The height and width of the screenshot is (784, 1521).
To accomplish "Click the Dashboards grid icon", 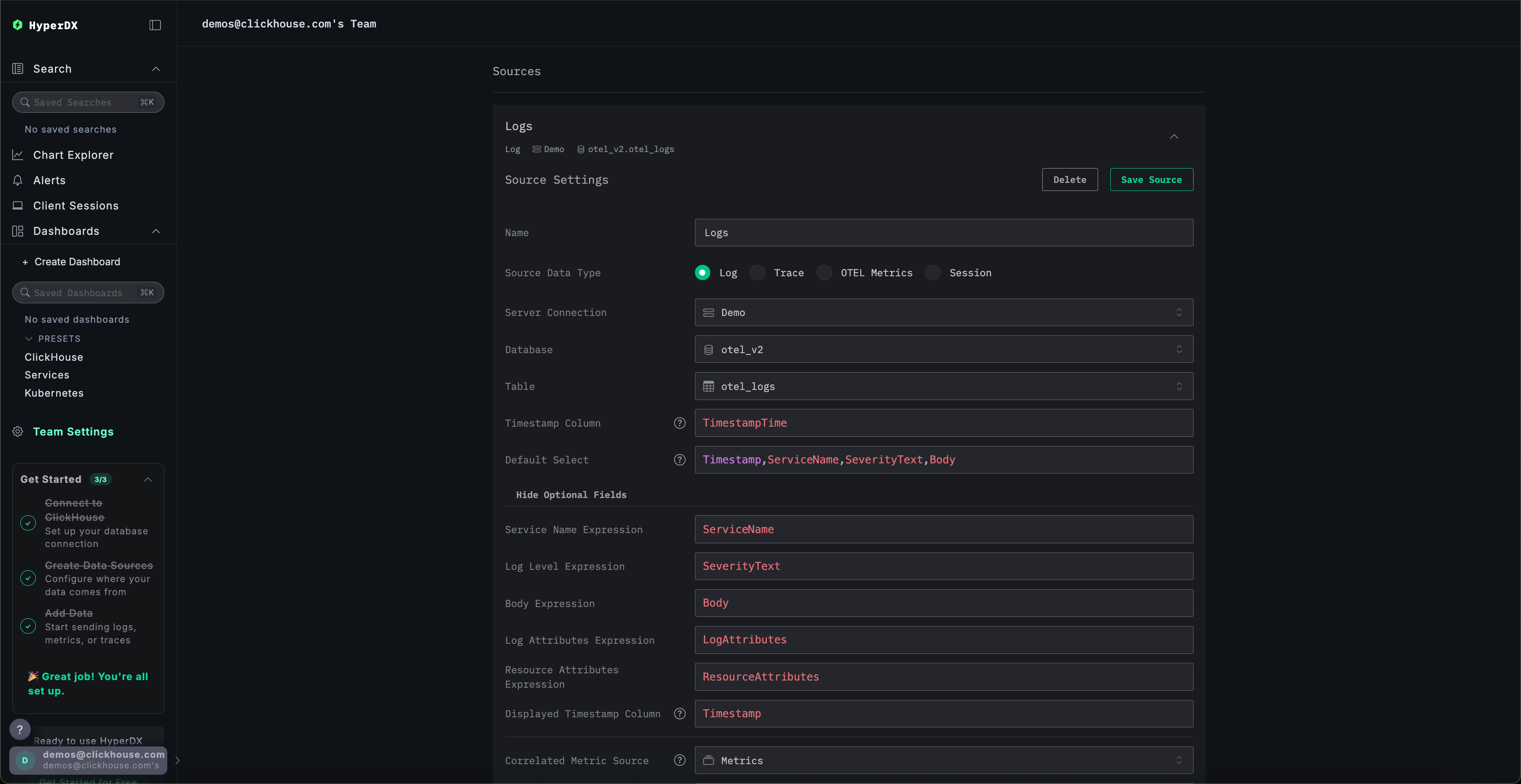I will pyautogui.click(x=18, y=231).
